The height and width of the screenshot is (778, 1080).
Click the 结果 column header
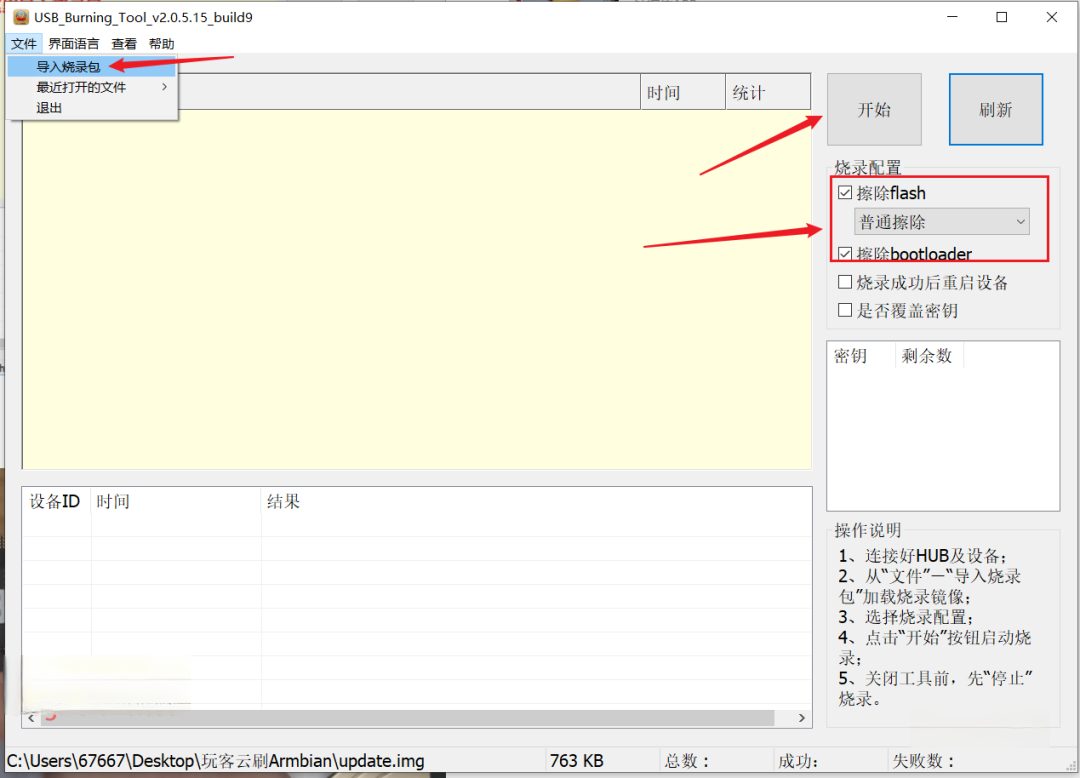(x=536, y=501)
